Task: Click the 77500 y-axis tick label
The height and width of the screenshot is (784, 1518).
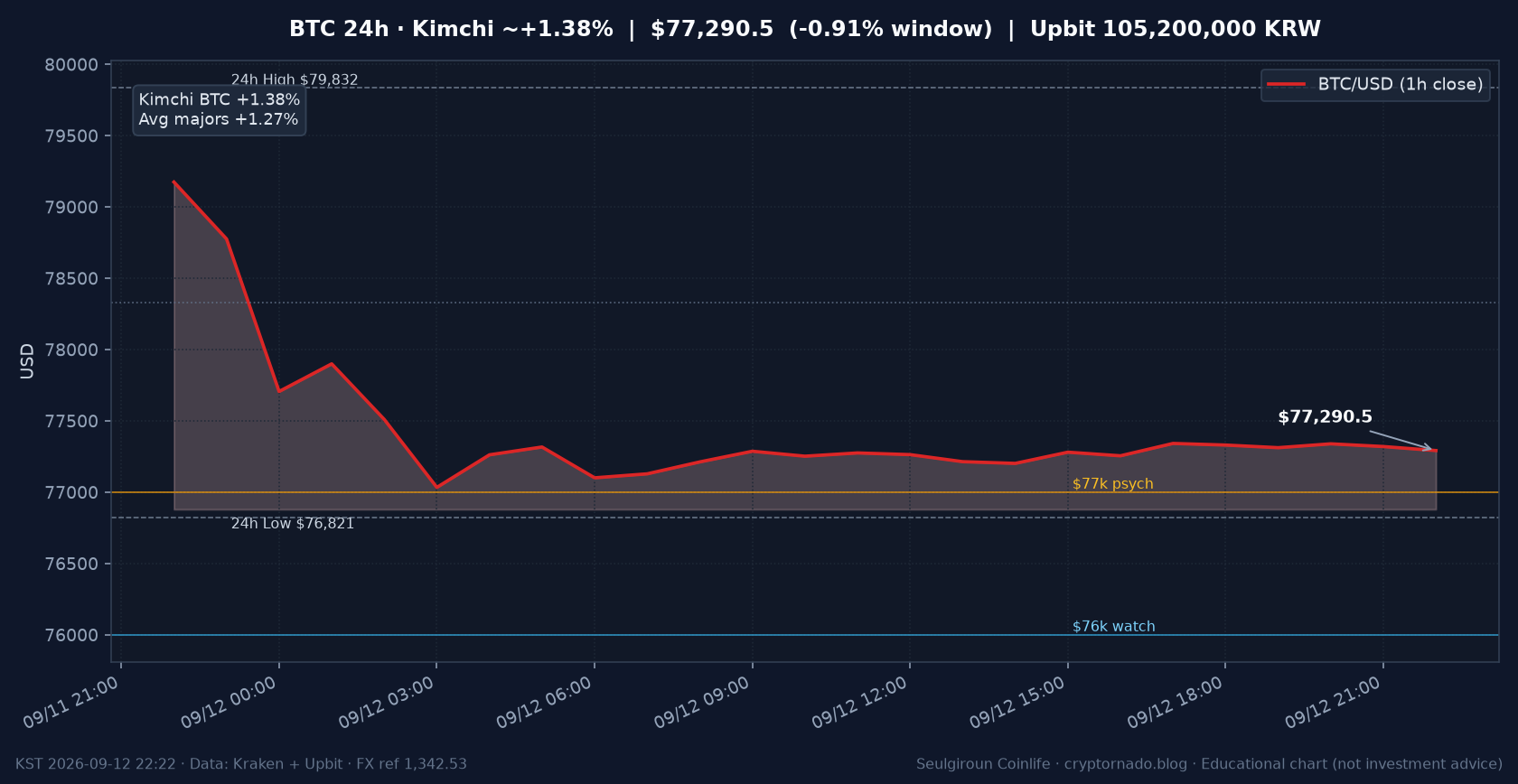Action: pos(71,422)
